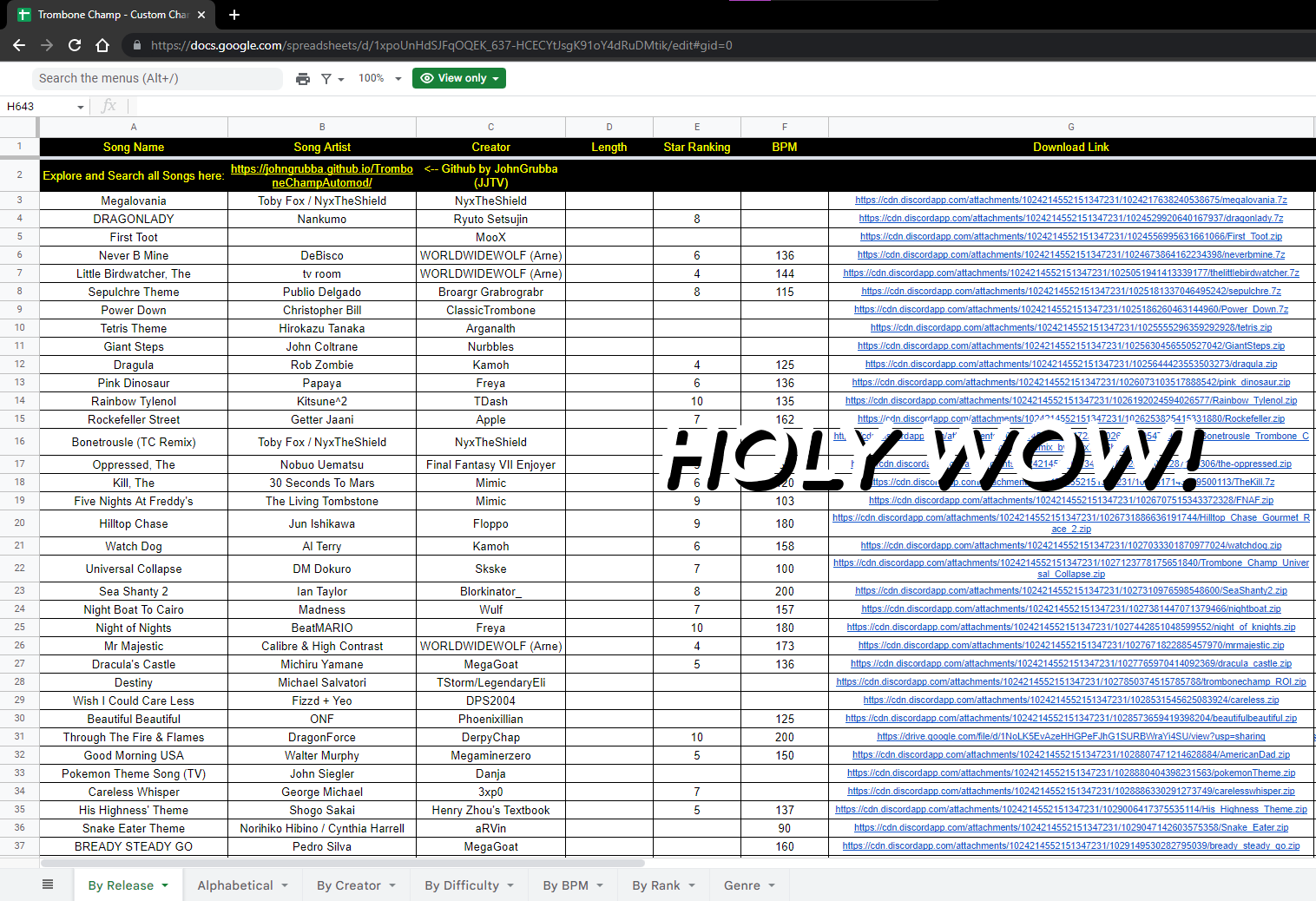
Task: Select the cell 'Norihiko Hibino / Cynthia Harrell'
Action: tap(322, 828)
